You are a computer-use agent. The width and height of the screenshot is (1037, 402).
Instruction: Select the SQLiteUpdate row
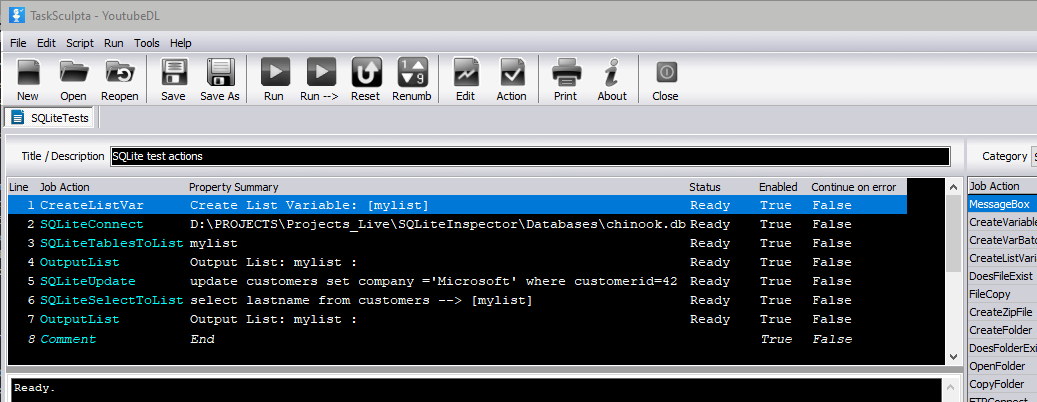pyautogui.click(x=457, y=282)
